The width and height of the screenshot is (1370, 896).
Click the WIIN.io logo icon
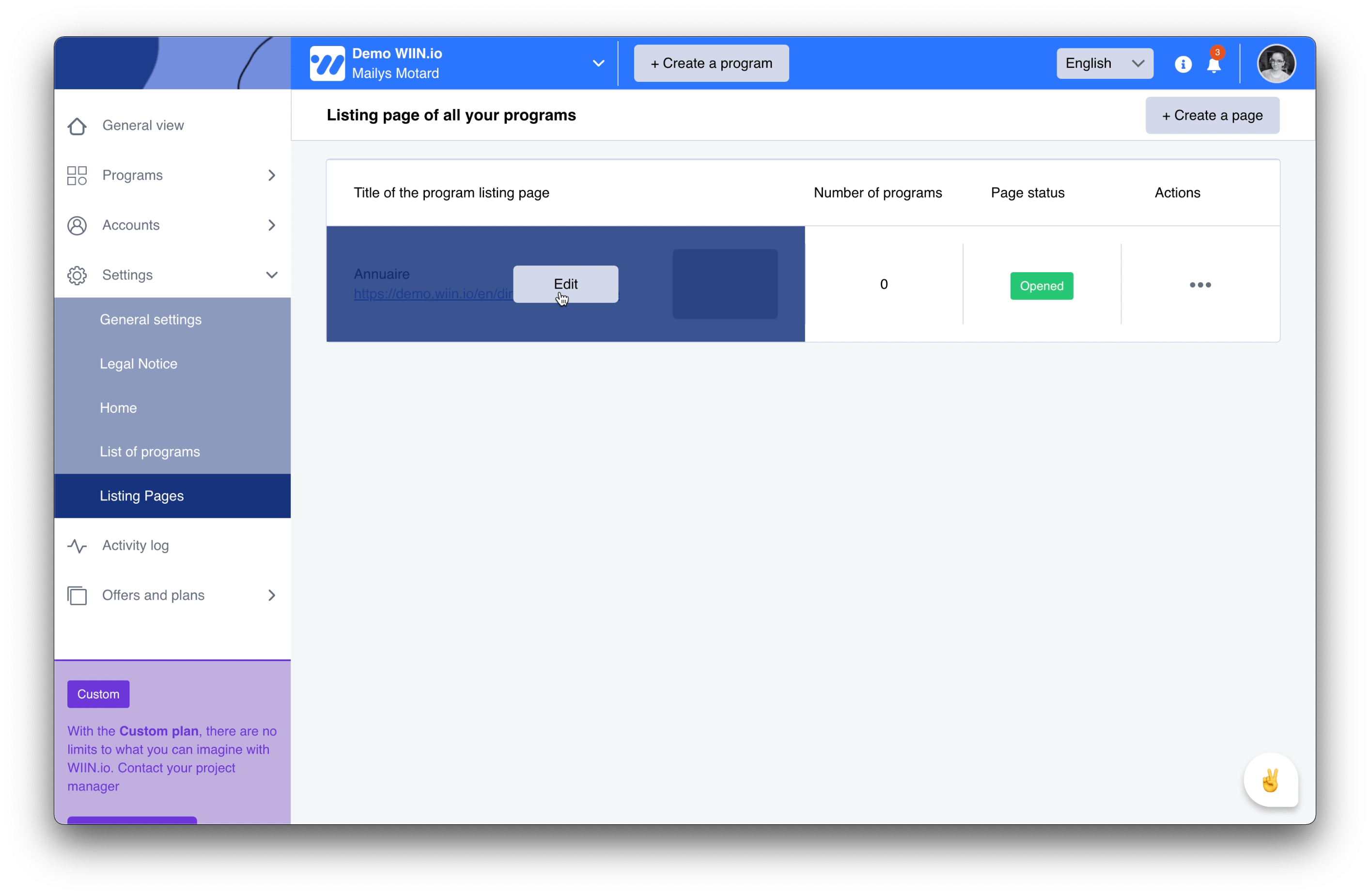(327, 63)
